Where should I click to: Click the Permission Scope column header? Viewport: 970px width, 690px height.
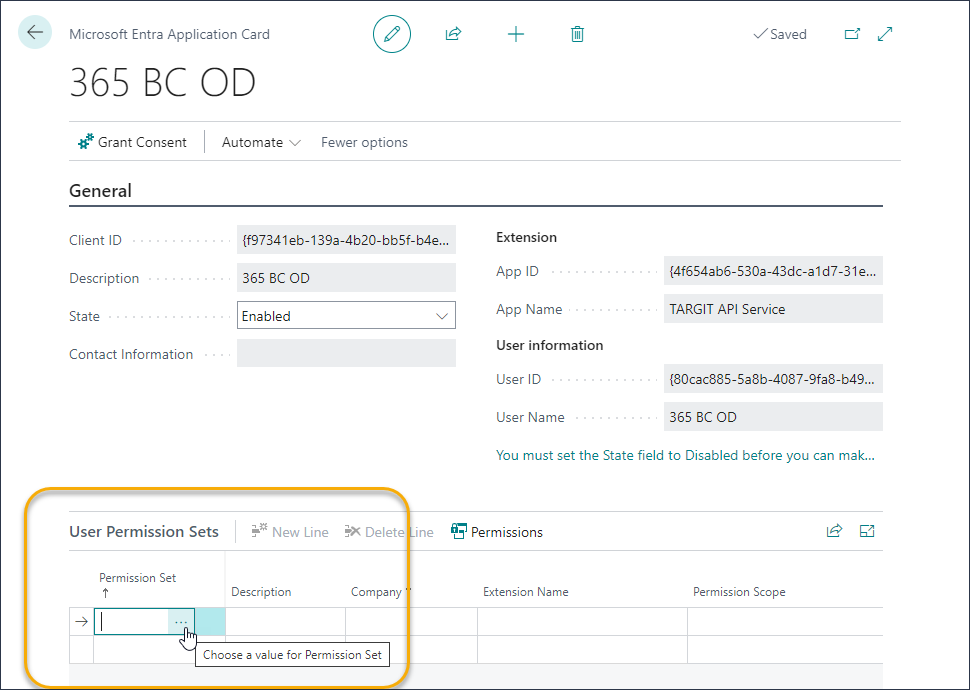tap(739, 592)
